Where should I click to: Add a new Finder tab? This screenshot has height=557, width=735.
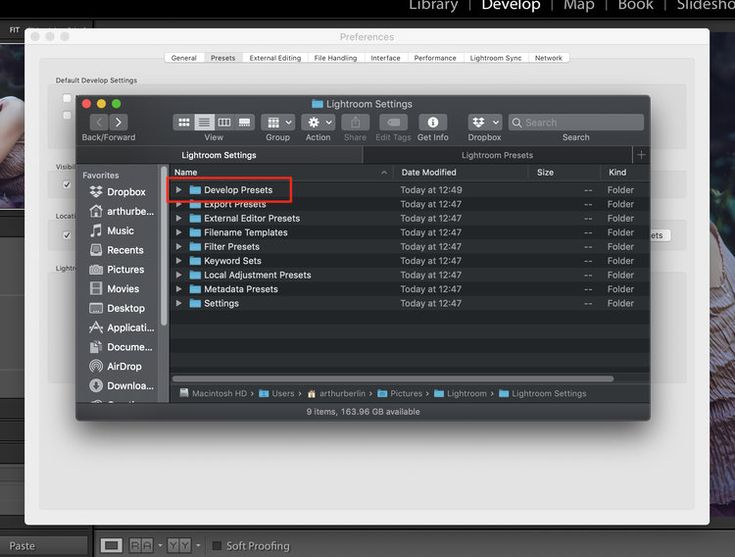(641, 155)
